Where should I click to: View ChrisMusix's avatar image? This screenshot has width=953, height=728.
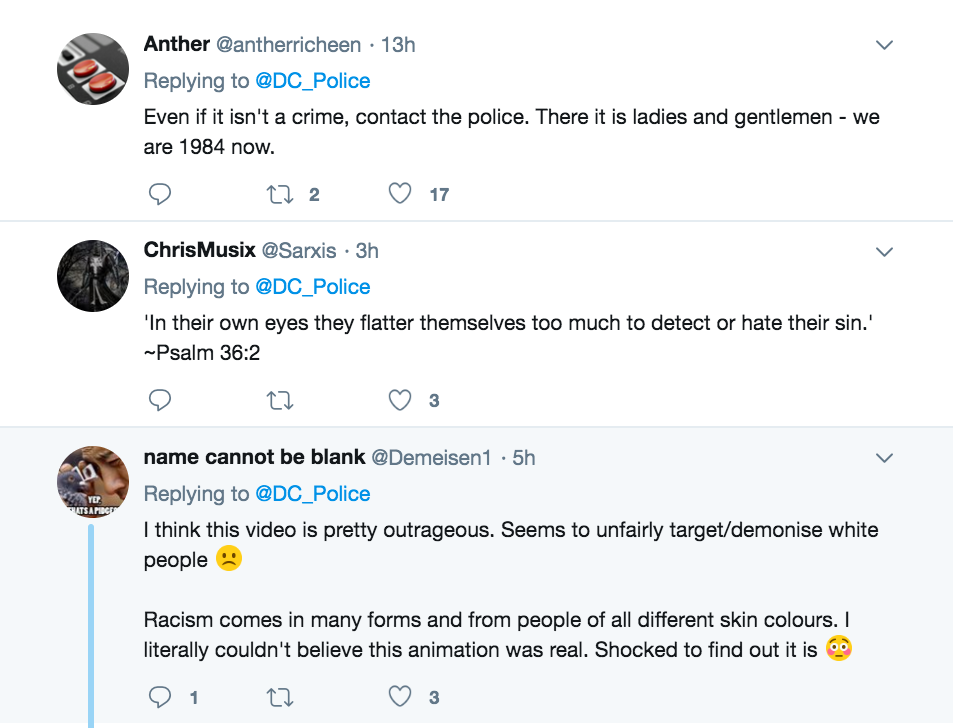tap(92, 275)
